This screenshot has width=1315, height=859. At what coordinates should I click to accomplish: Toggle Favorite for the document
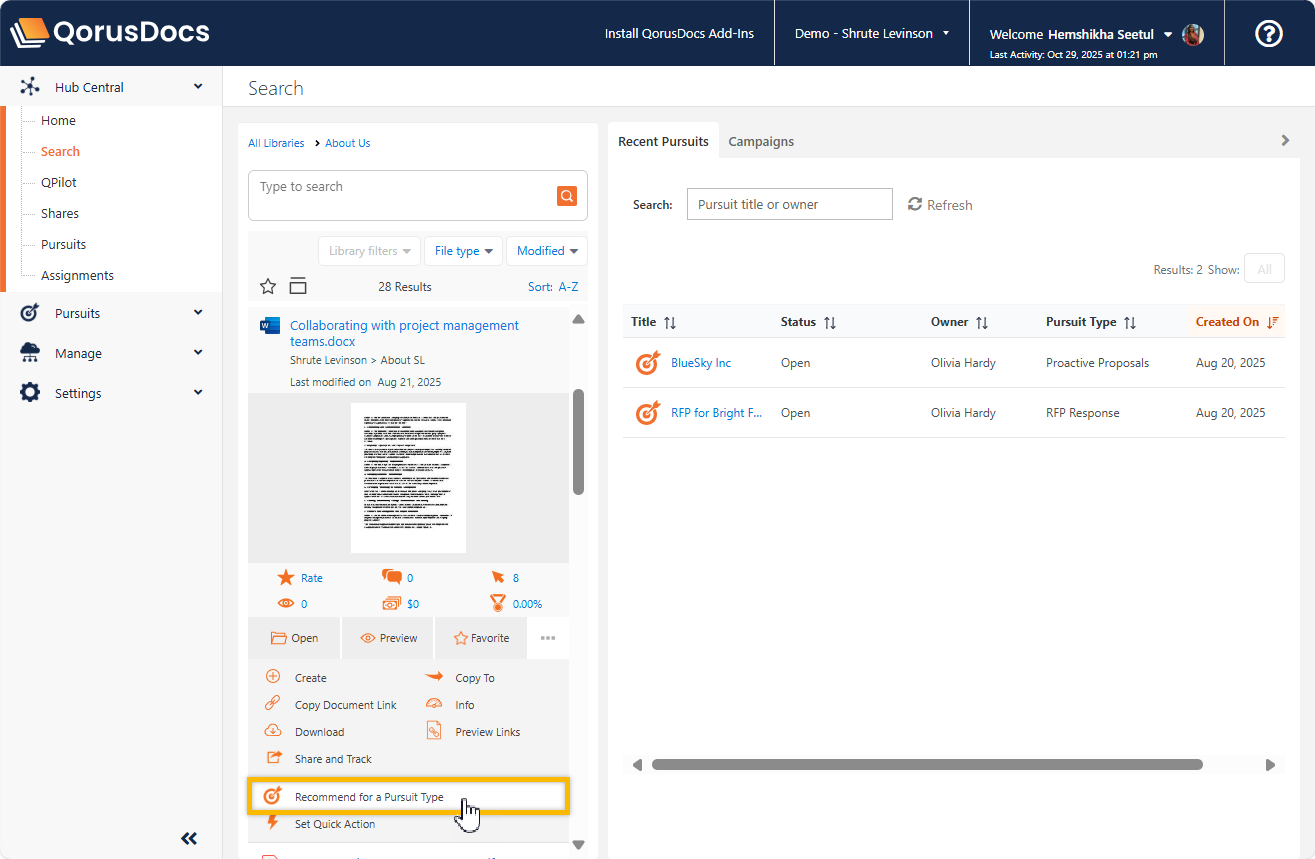pyautogui.click(x=482, y=638)
